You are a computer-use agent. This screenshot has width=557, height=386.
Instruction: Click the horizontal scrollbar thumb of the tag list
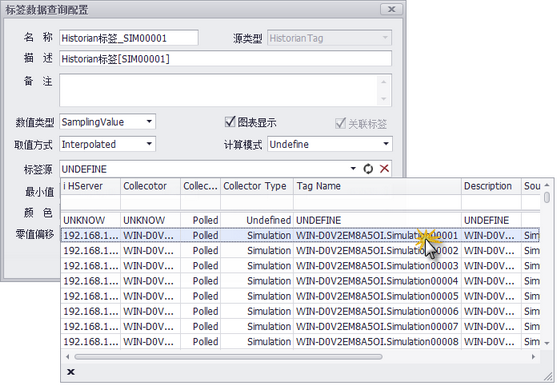[x=228, y=357]
